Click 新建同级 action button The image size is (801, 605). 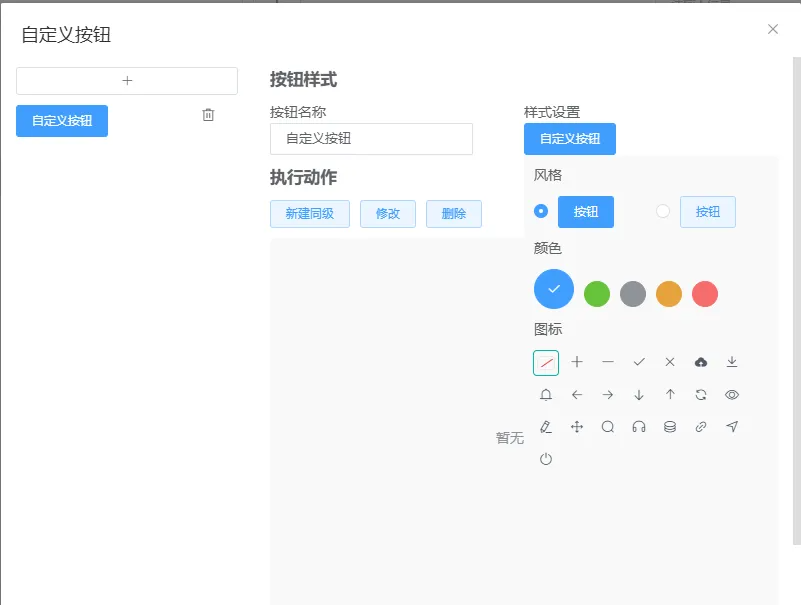click(310, 214)
